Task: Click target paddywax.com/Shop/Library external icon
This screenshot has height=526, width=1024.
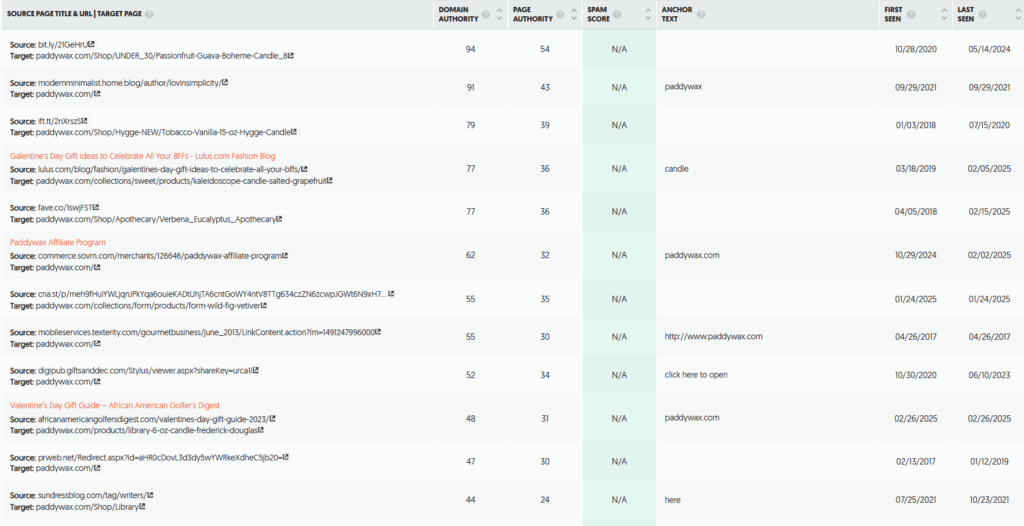Action: click(x=142, y=506)
